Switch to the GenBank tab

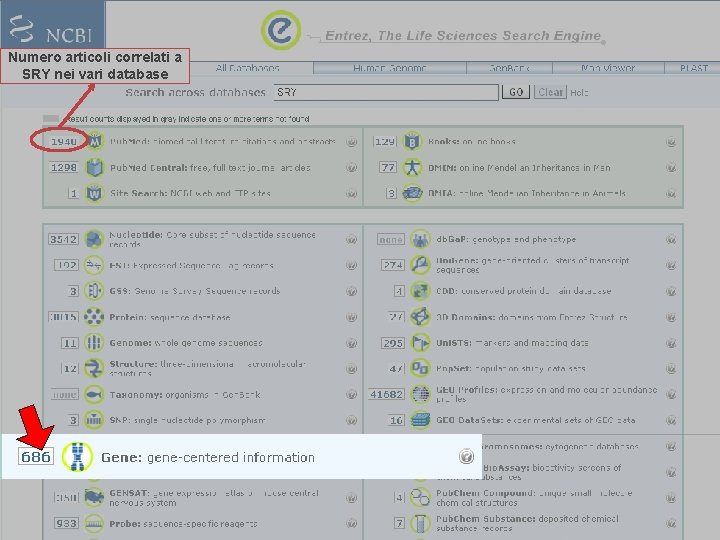509,68
